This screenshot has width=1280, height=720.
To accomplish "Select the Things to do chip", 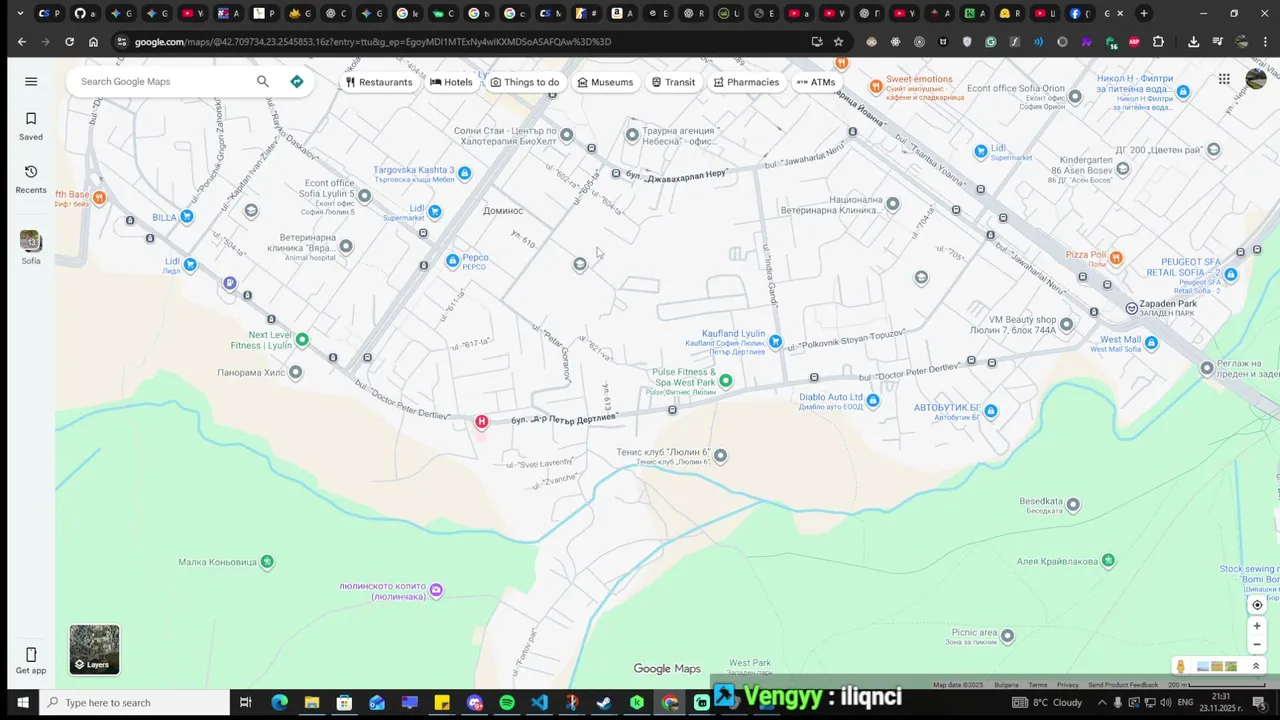I will coord(525,82).
